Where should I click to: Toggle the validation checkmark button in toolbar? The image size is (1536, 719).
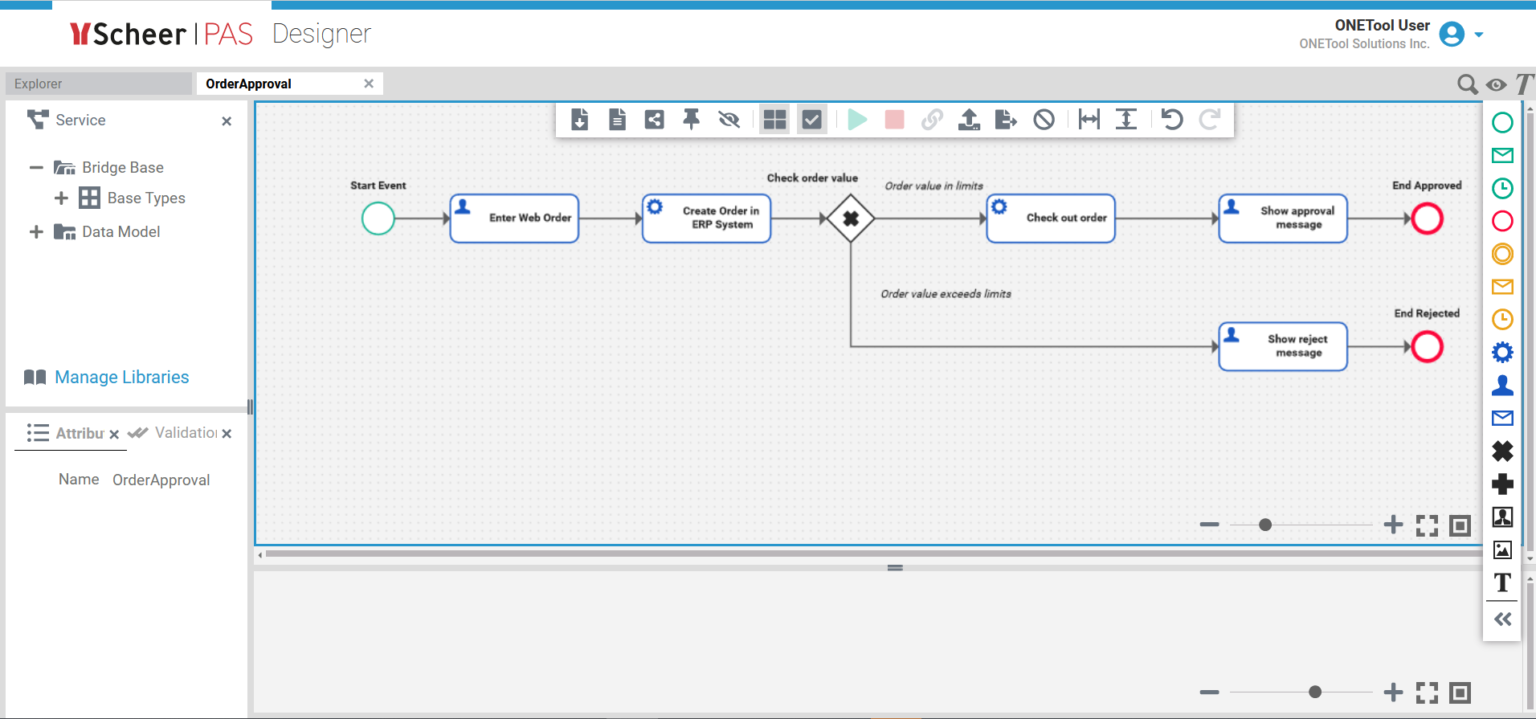812,120
